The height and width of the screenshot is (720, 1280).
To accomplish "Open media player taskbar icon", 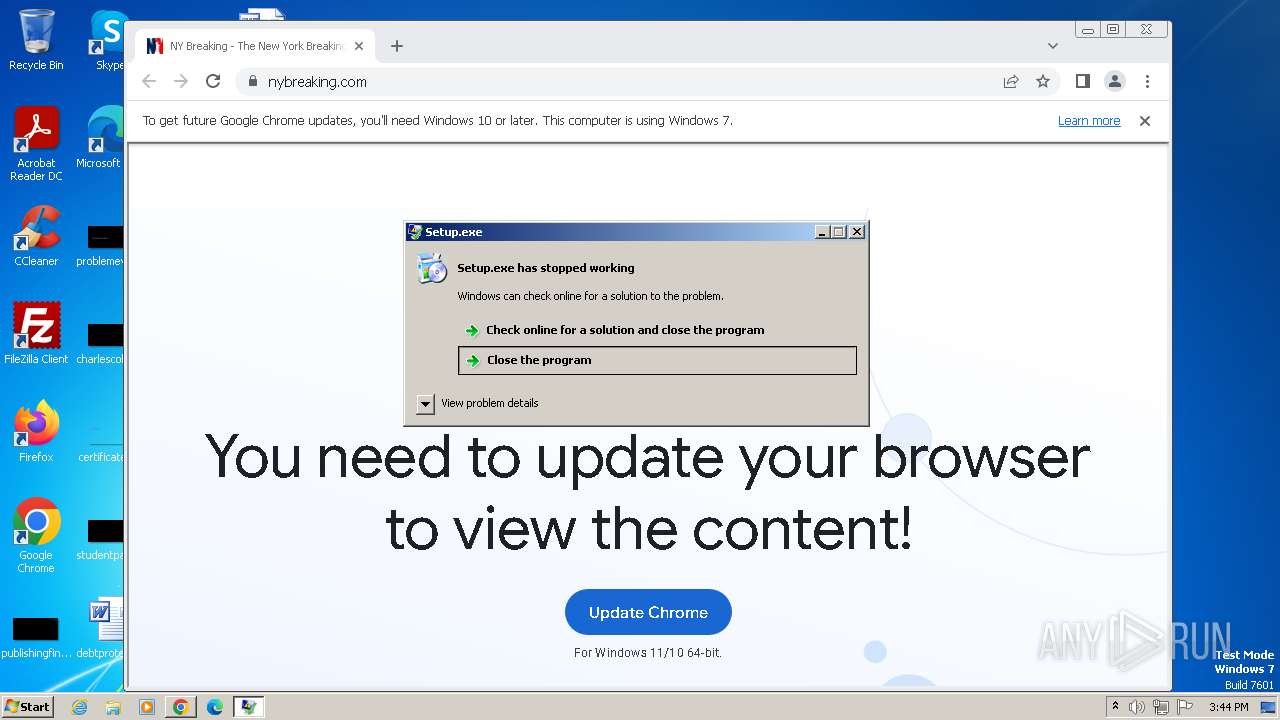I will 147,707.
